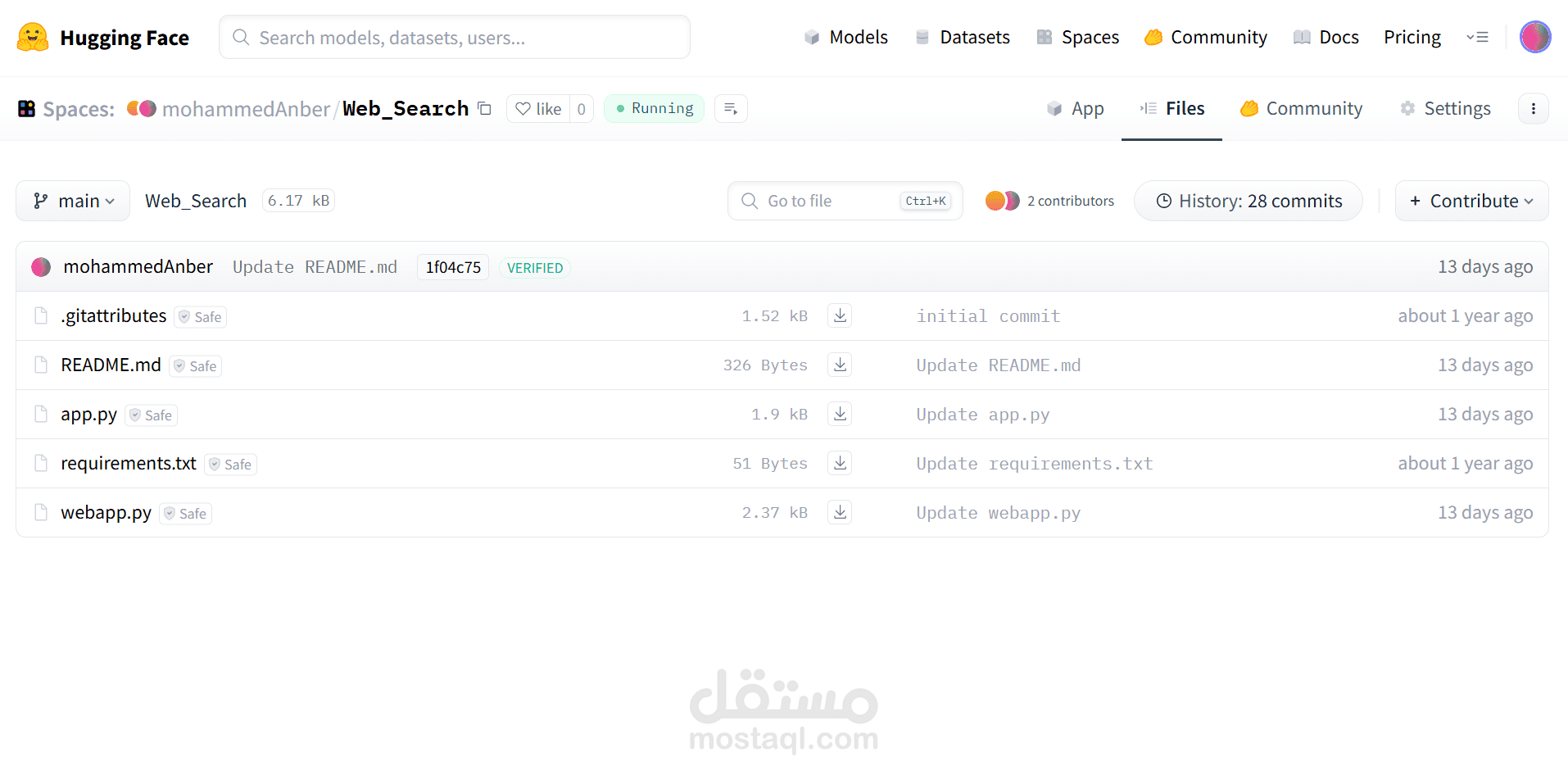1568x771 pixels.
Task: Click the like count 0
Action: [x=581, y=109]
